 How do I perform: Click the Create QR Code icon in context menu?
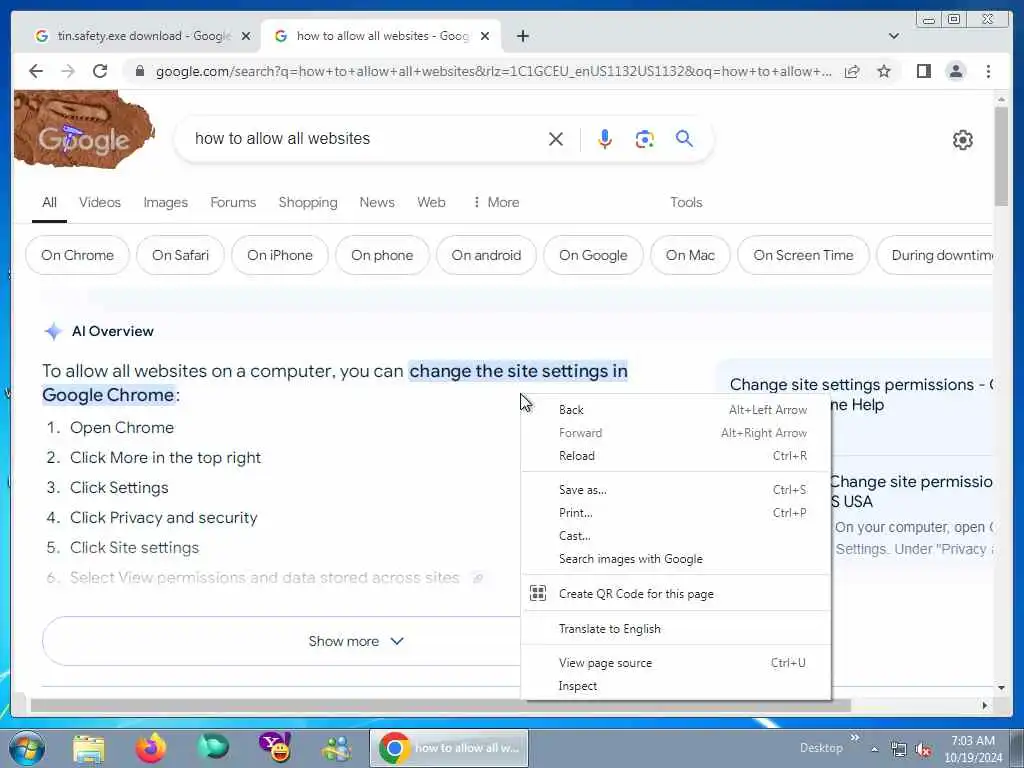(x=537, y=593)
